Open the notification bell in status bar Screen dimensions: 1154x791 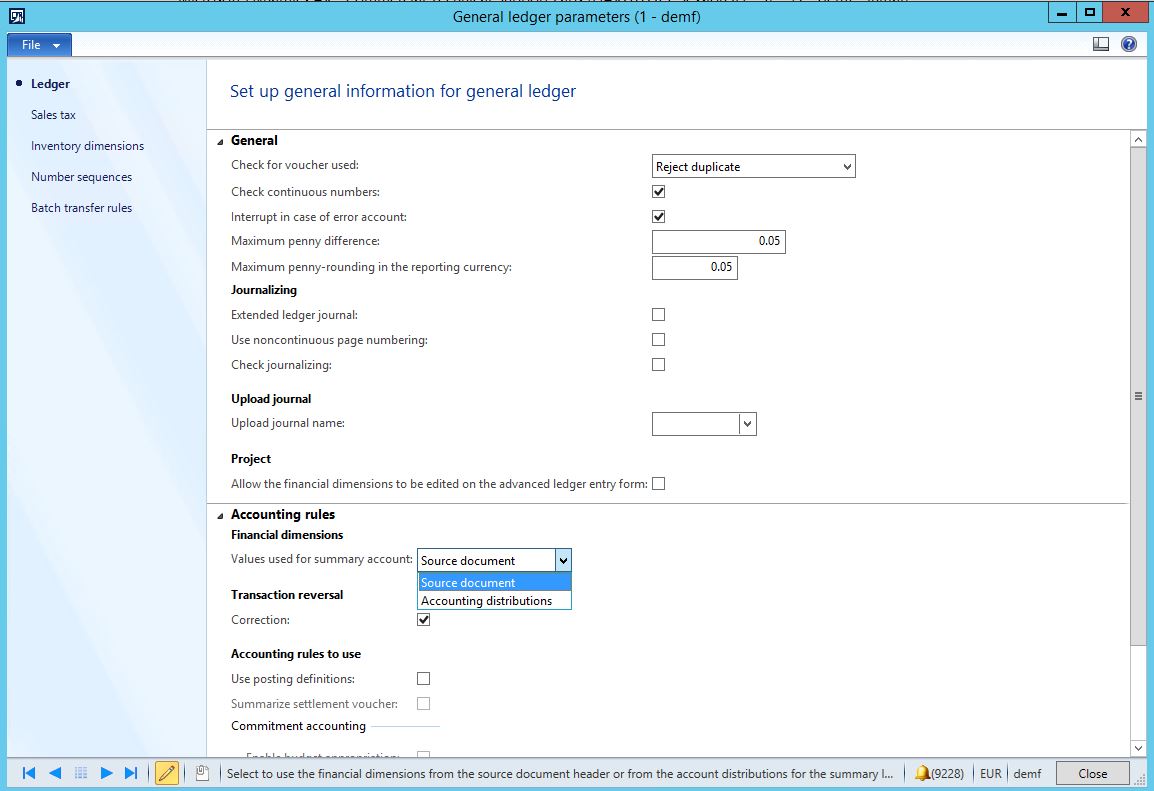click(x=922, y=773)
